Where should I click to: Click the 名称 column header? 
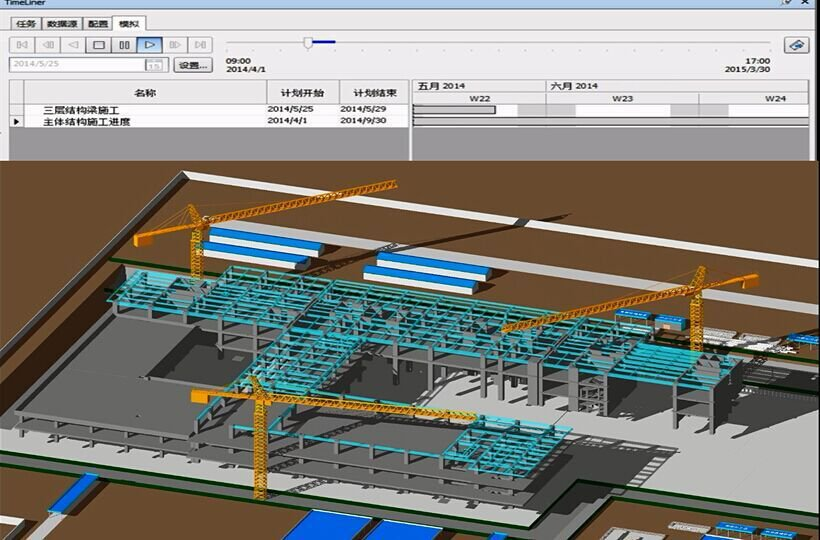coord(145,93)
